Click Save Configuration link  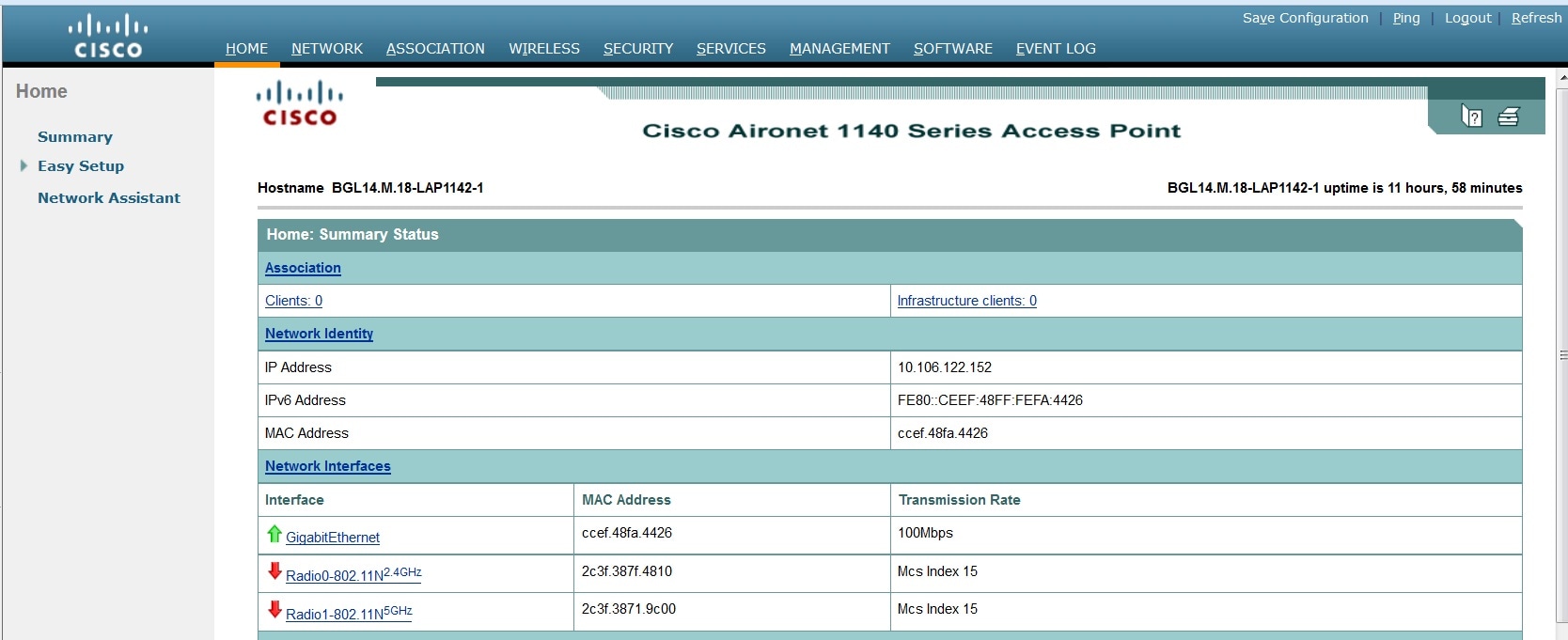pyautogui.click(x=1305, y=18)
